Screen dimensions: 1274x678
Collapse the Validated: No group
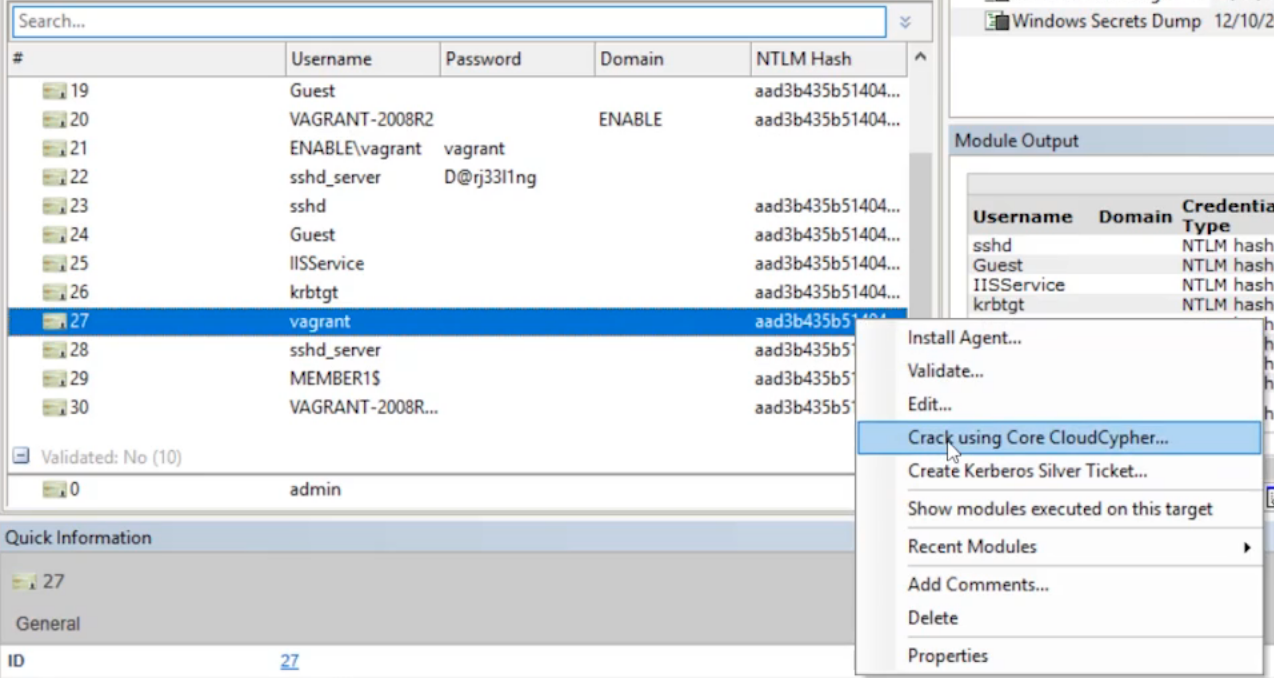[21, 457]
